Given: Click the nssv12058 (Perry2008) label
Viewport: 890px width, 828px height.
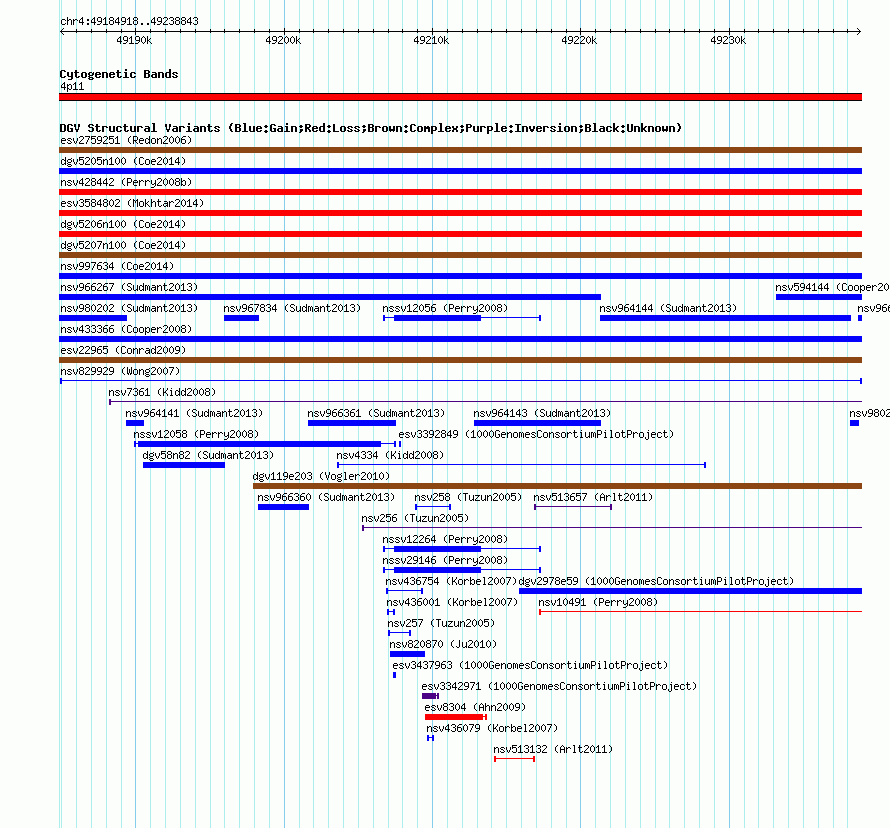Looking at the screenshot, I should click(196, 434).
